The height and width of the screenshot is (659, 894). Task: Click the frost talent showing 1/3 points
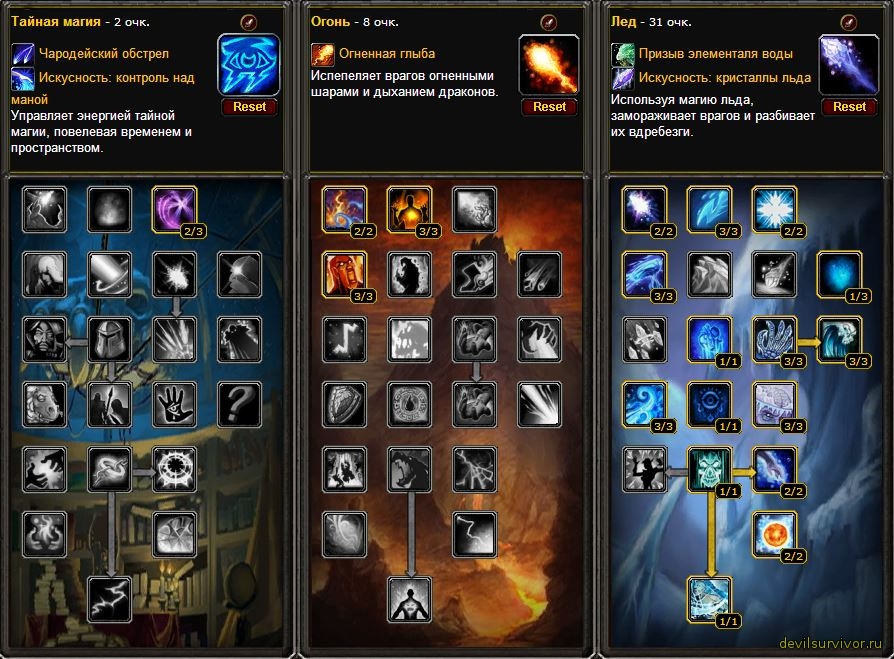pyautogui.click(x=839, y=274)
